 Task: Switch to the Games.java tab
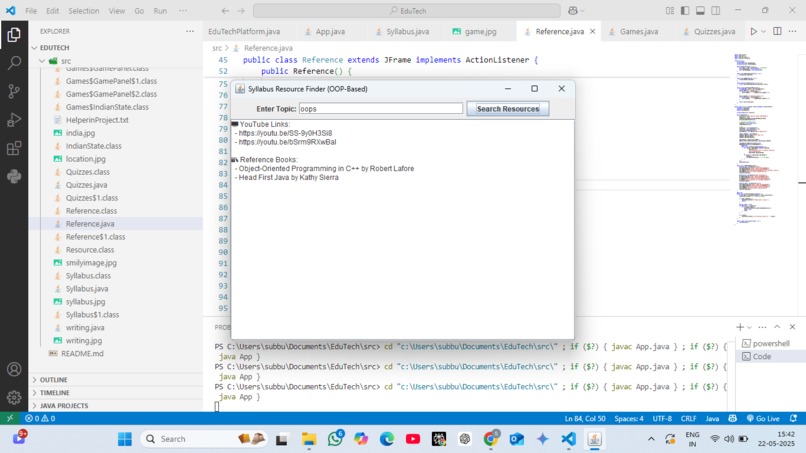pos(639,31)
